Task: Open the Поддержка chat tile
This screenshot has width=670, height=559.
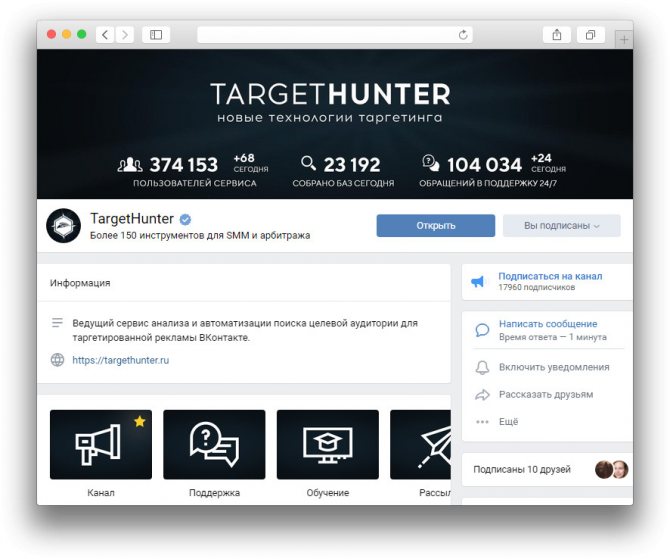Action: [x=214, y=444]
